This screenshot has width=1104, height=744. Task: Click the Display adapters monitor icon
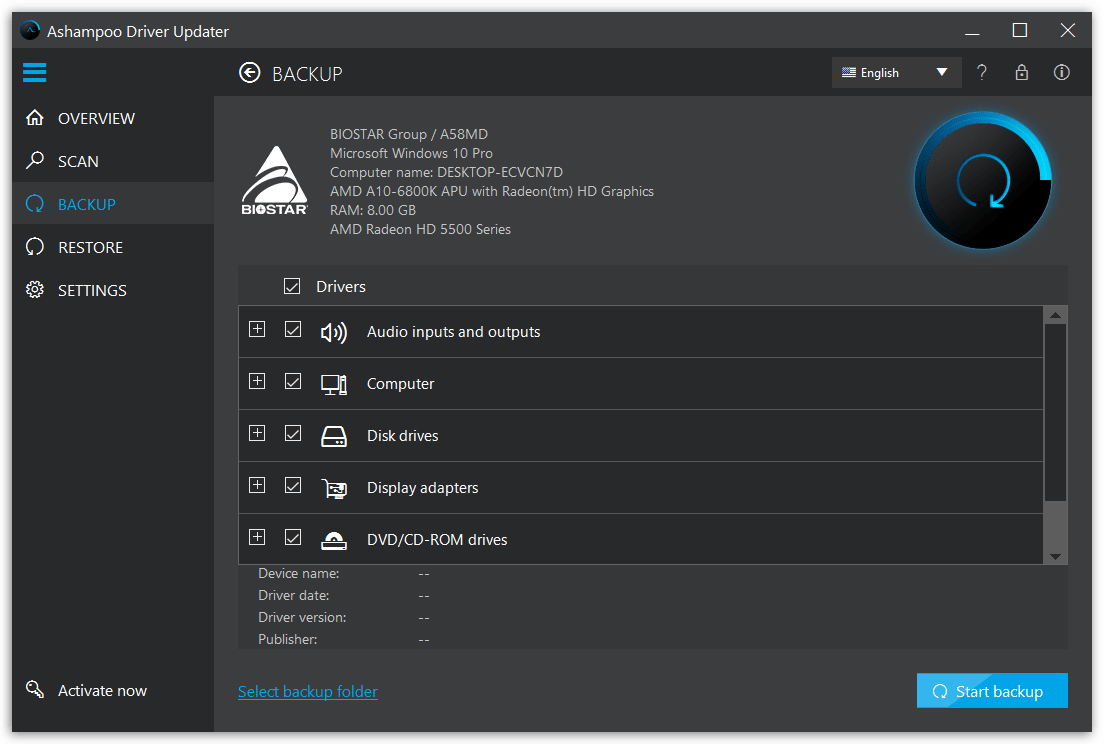point(334,488)
